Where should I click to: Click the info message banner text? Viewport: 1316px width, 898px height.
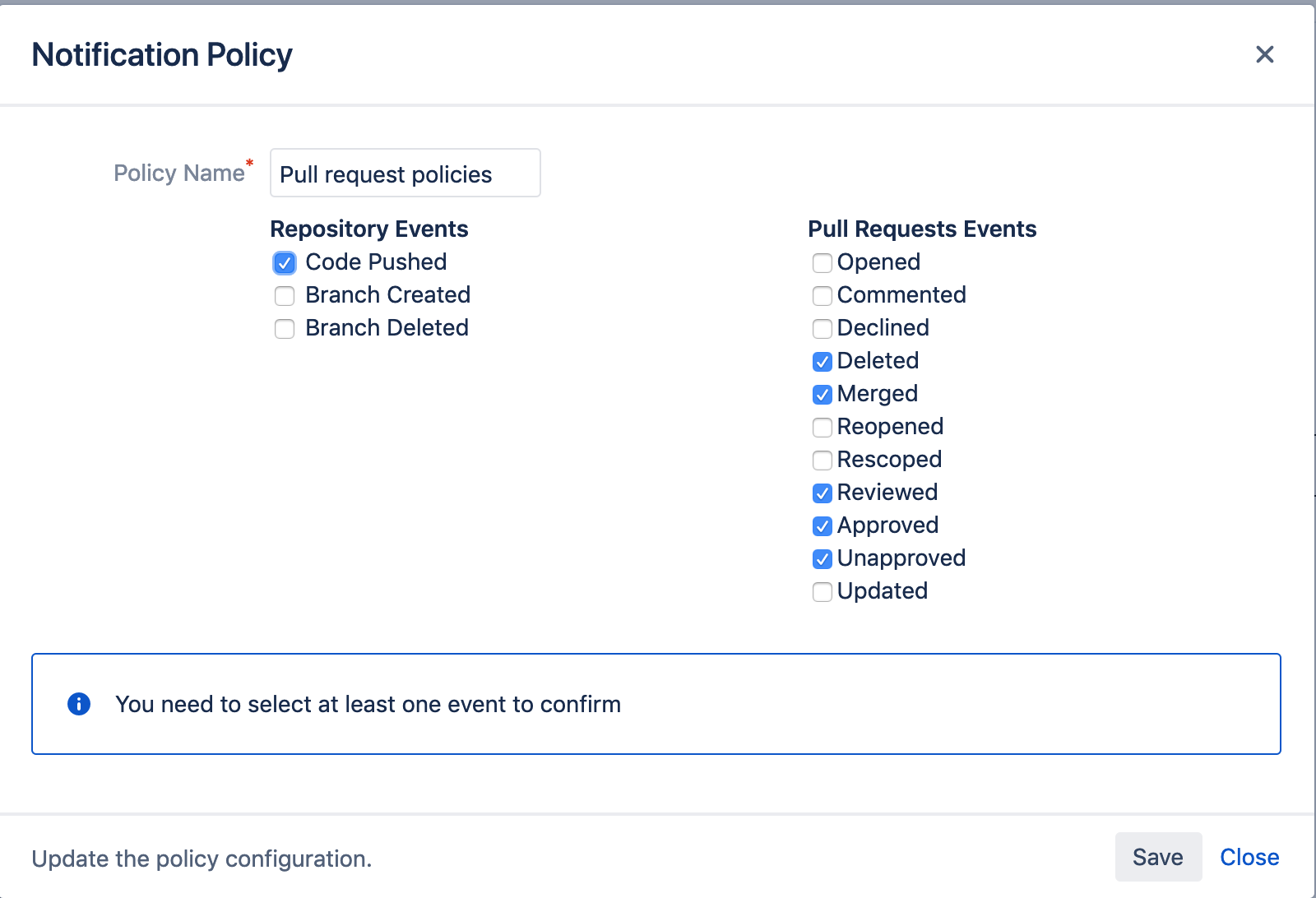click(368, 705)
